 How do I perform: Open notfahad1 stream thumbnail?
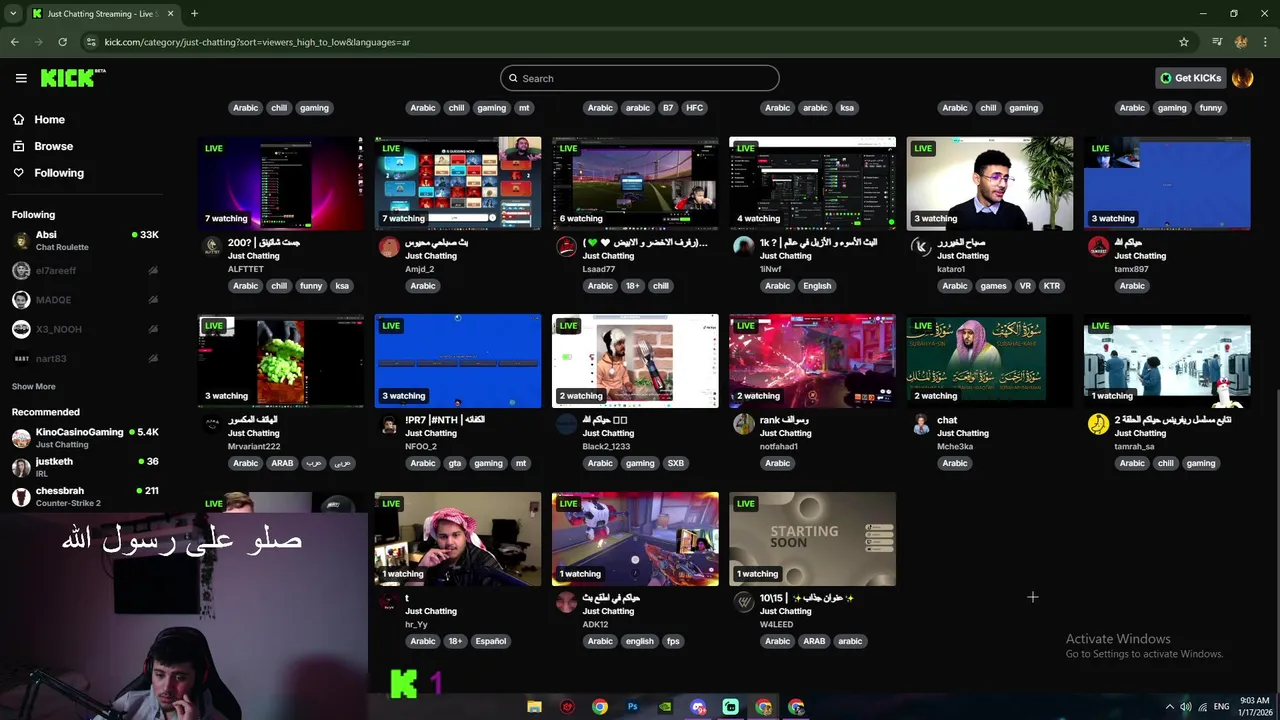click(x=812, y=361)
